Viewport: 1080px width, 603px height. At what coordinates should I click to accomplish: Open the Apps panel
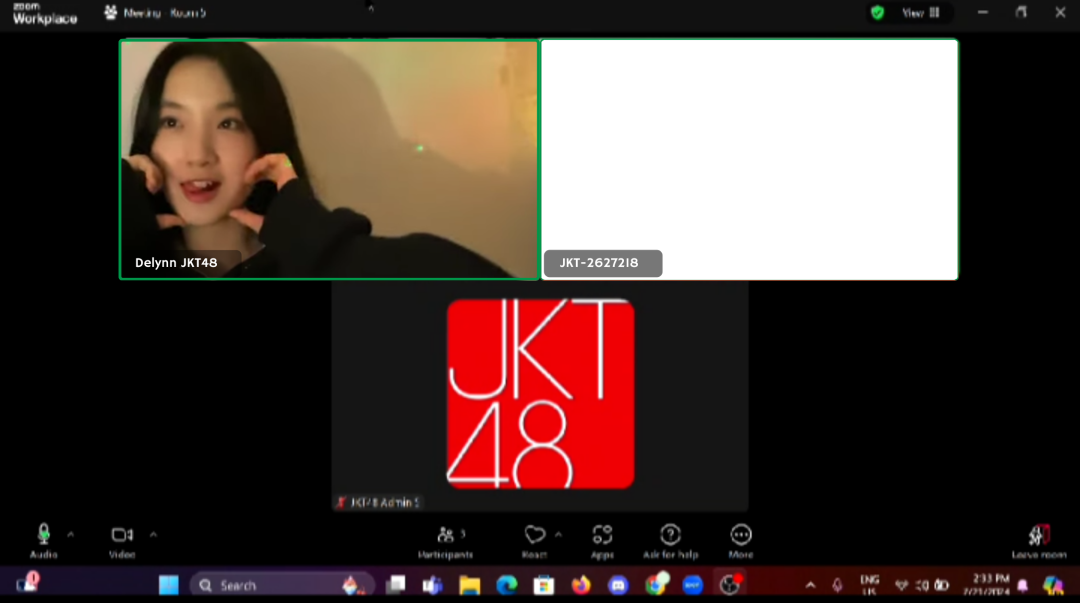click(602, 542)
